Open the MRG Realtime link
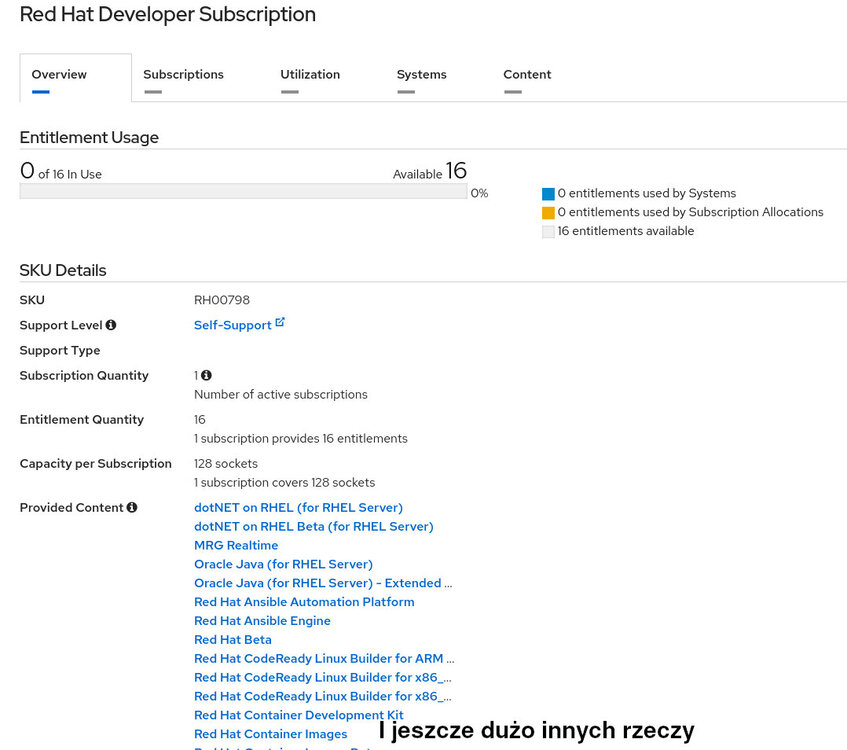 (x=236, y=545)
